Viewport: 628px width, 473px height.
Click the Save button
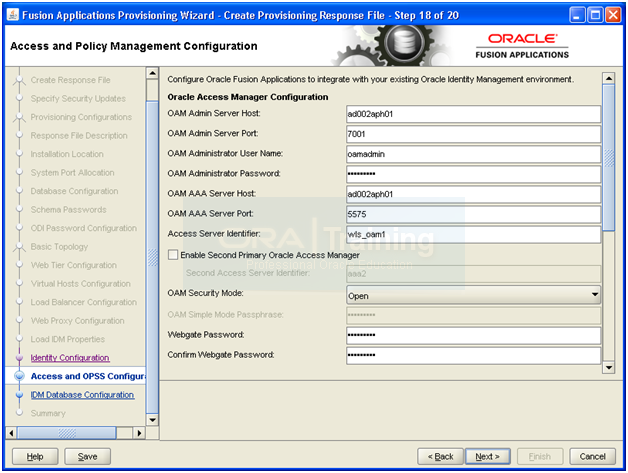(x=87, y=457)
